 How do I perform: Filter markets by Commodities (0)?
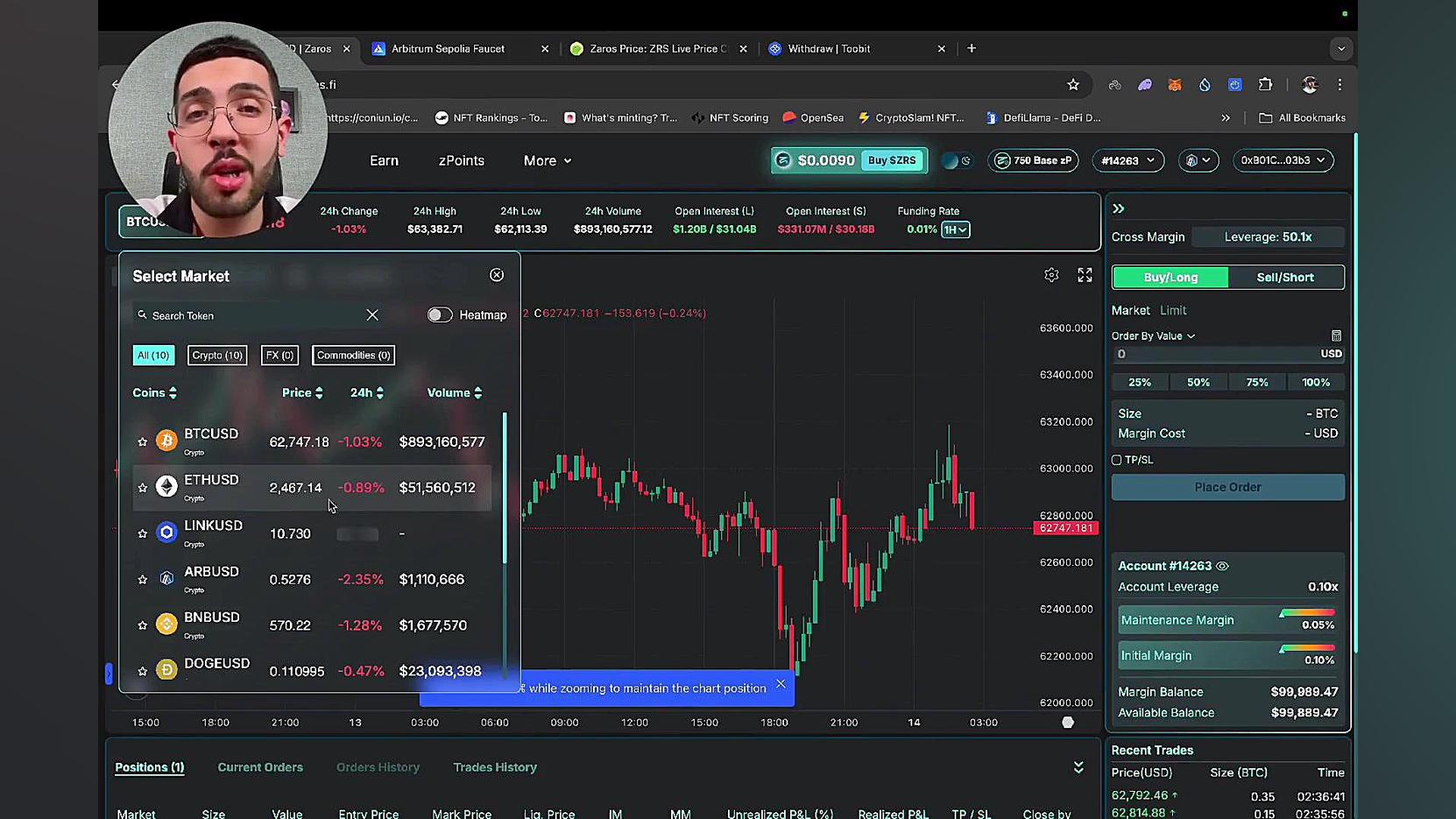[353, 356]
